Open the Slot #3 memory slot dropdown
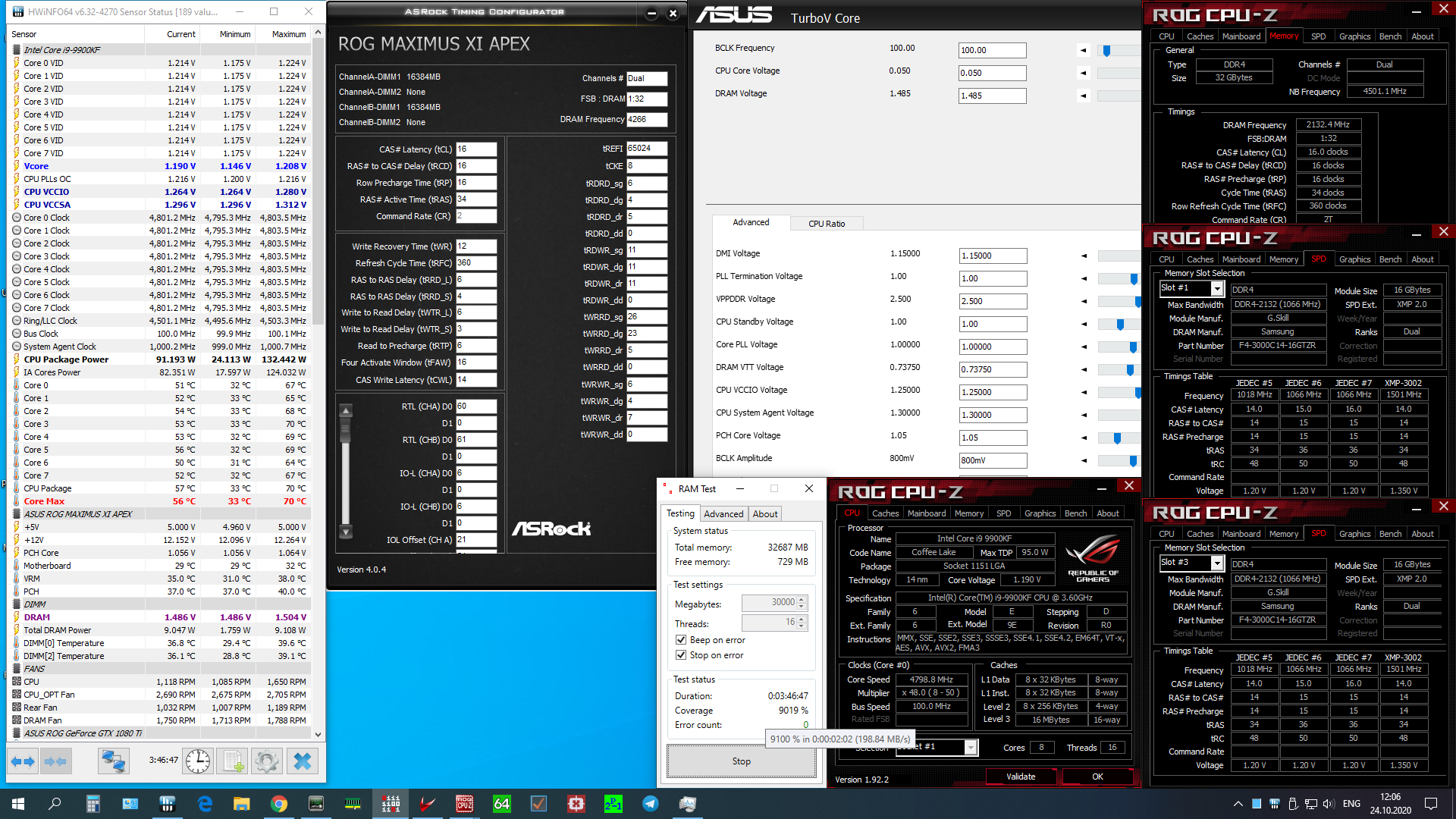This screenshot has width=1456, height=819. (x=1217, y=563)
